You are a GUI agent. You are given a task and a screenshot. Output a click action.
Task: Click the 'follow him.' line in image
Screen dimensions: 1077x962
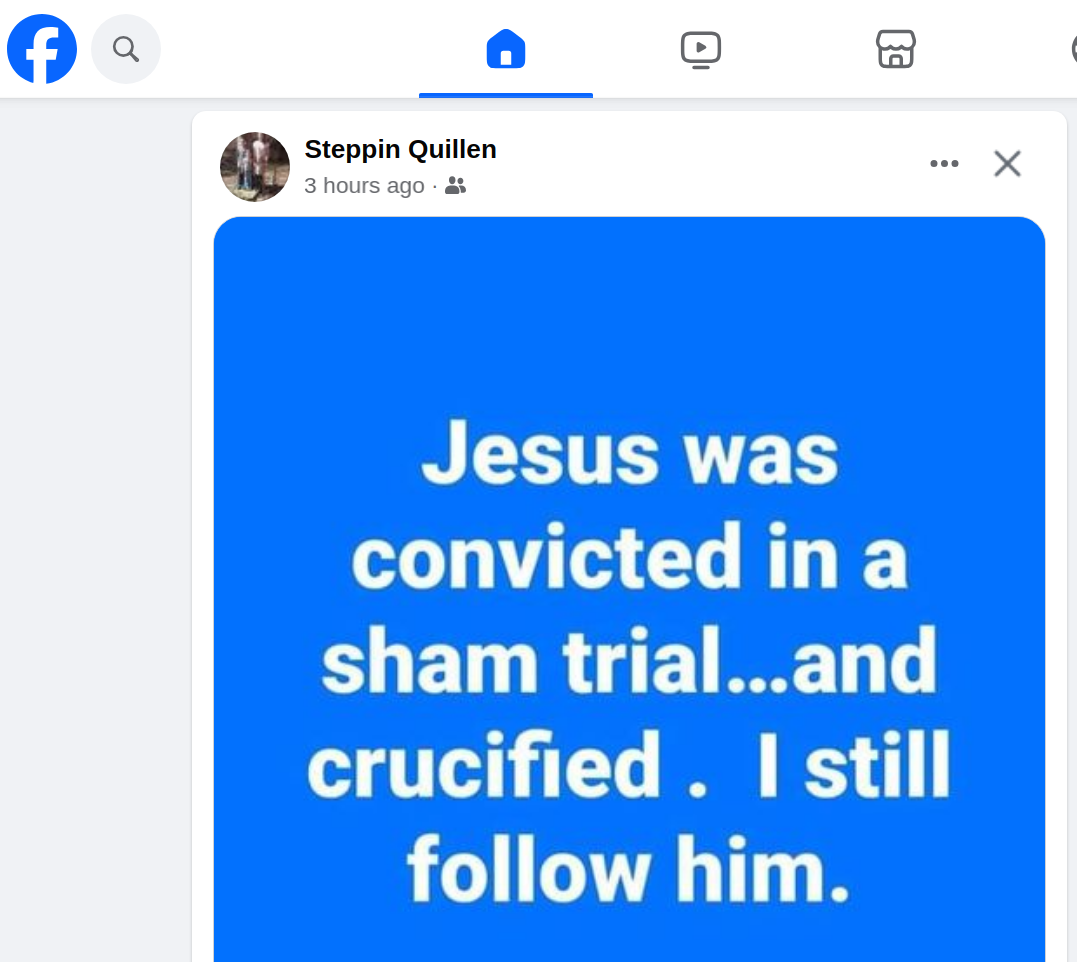[x=629, y=869]
